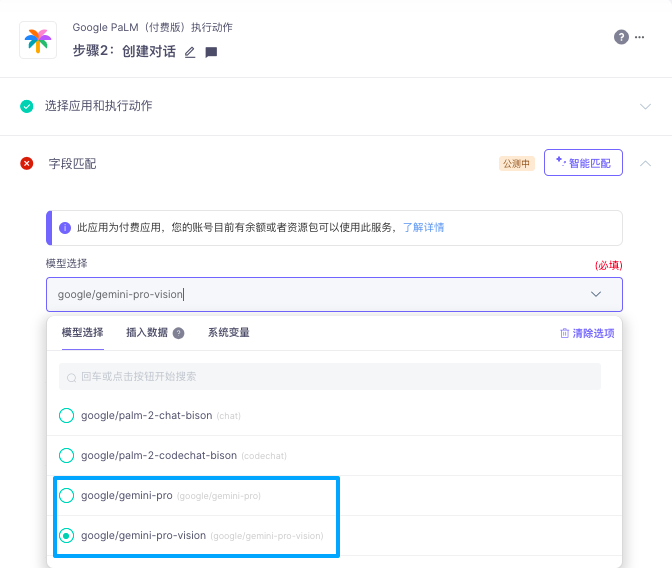Open help via question mark icon at top
This screenshot has height=568, width=672.
pyautogui.click(x=621, y=37)
